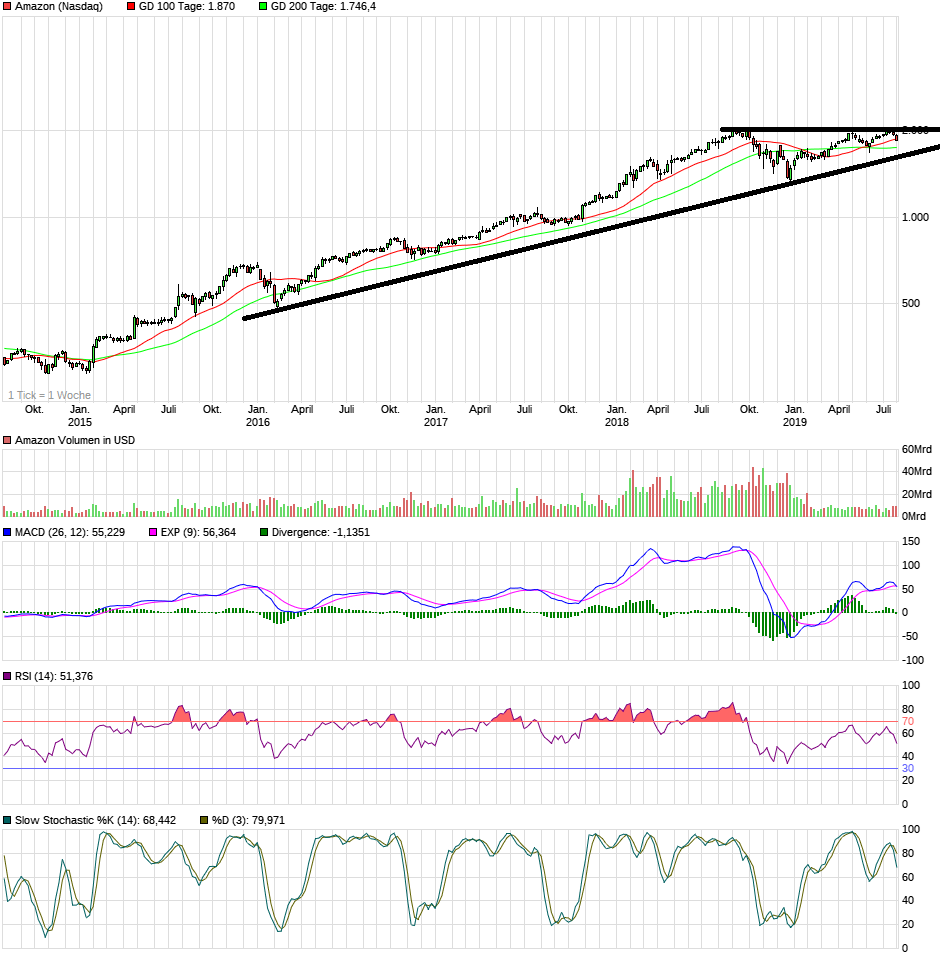Click the 'GD 100 Tage: 1.870' label
The height and width of the screenshot is (958, 940).
click(187, 6)
